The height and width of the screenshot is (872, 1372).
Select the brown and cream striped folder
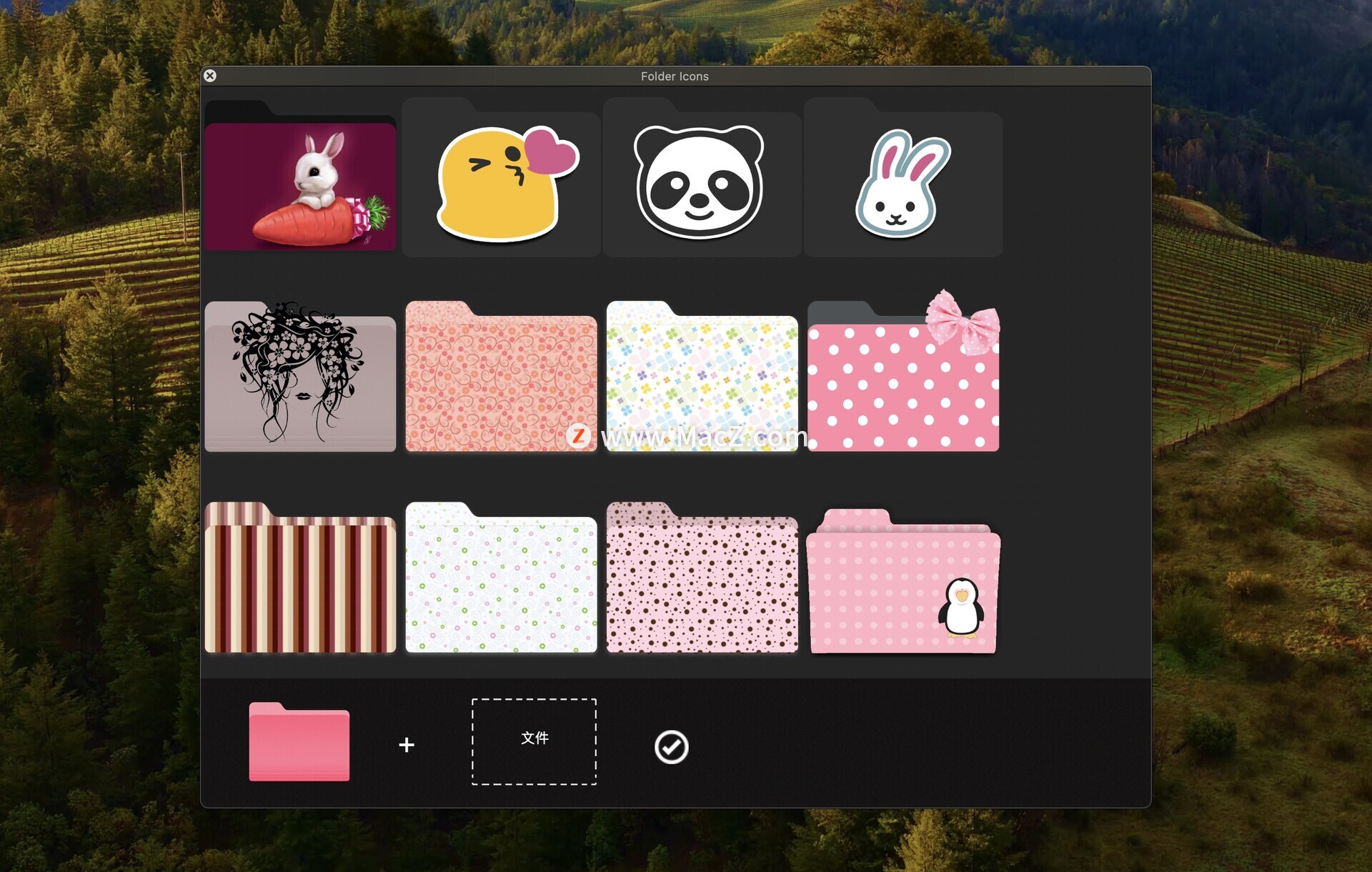[300, 578]
